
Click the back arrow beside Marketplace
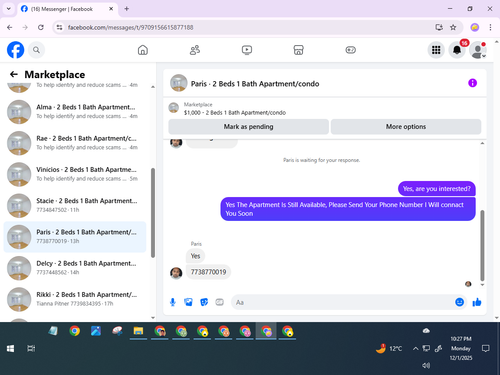pyautogui.click(x=14, y=74)
